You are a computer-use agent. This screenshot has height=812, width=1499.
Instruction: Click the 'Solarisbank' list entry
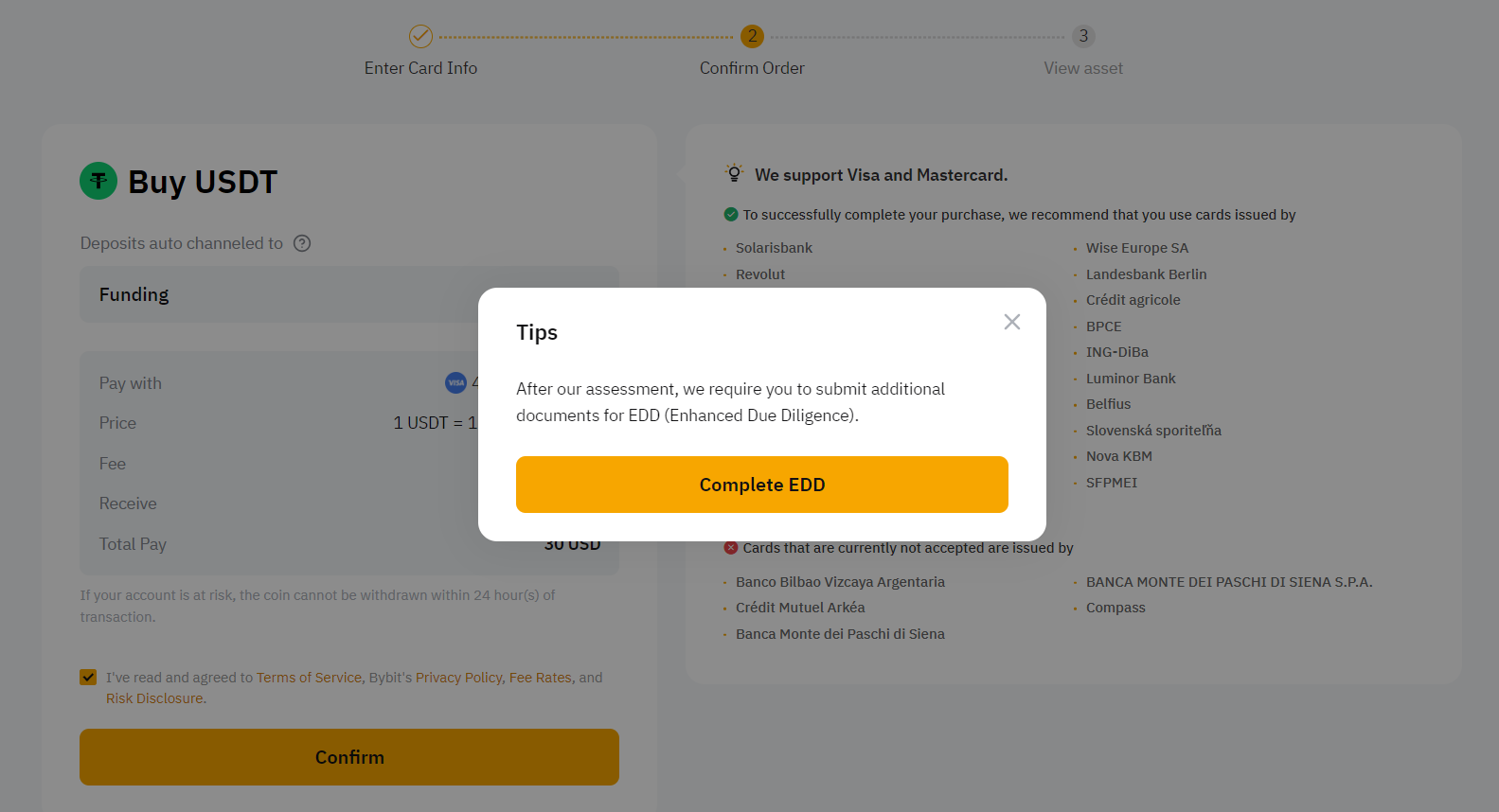pyautogui.click(x=774, y=248)
